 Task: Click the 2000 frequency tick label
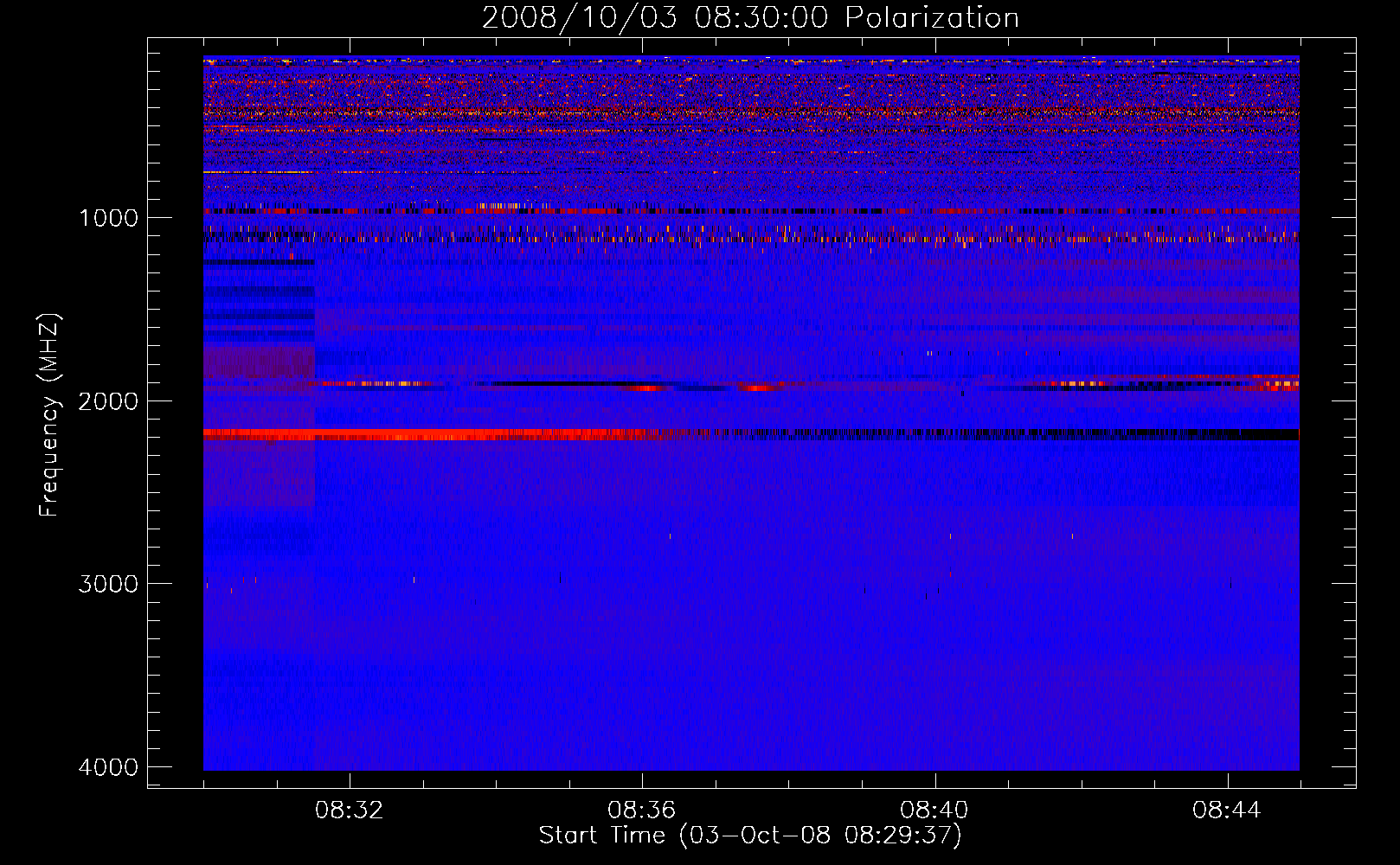[108, 401]
